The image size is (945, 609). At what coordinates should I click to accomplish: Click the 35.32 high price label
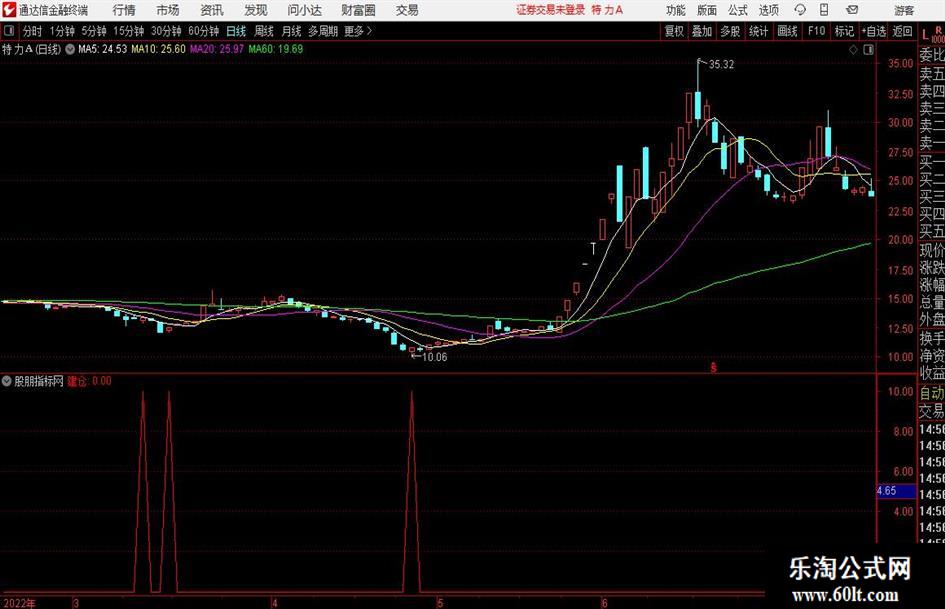pyautogui.click(x=721, y=65)
